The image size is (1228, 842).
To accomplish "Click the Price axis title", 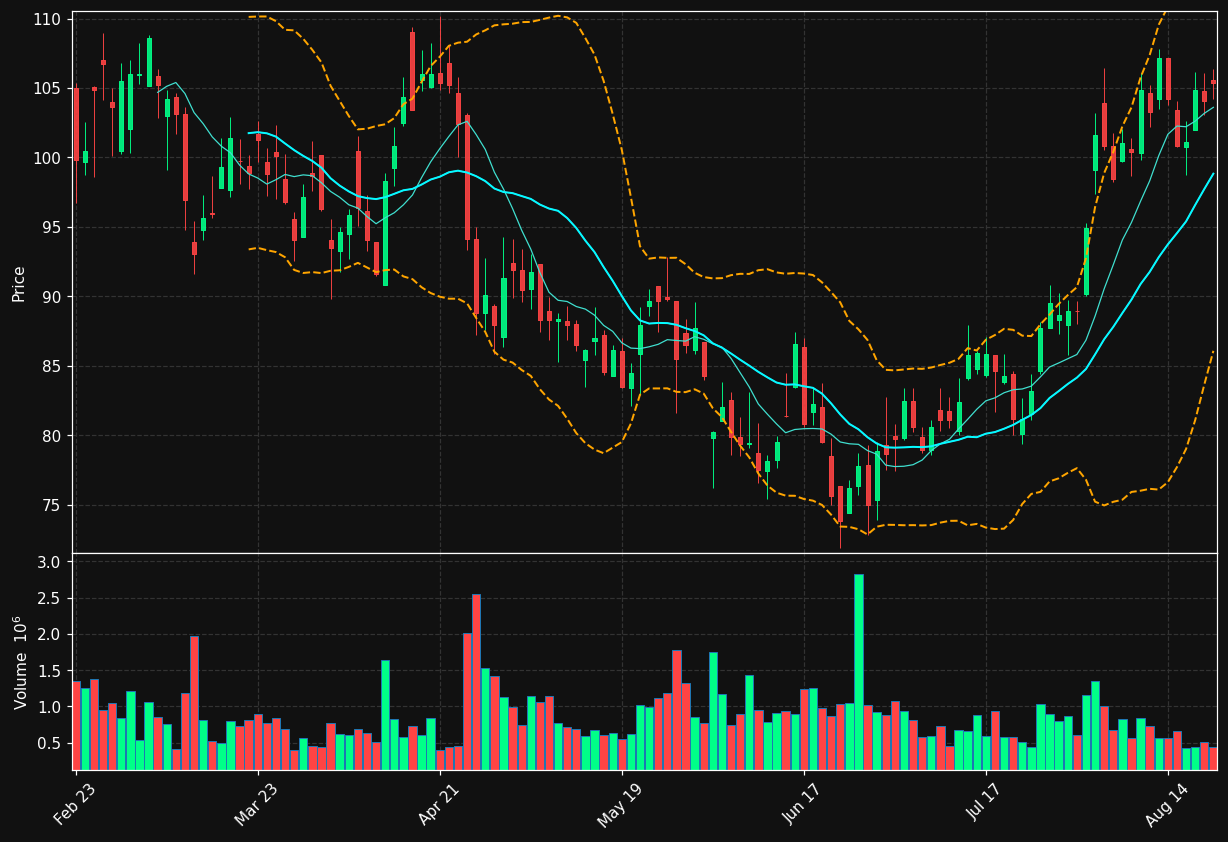I will (19, 283).
